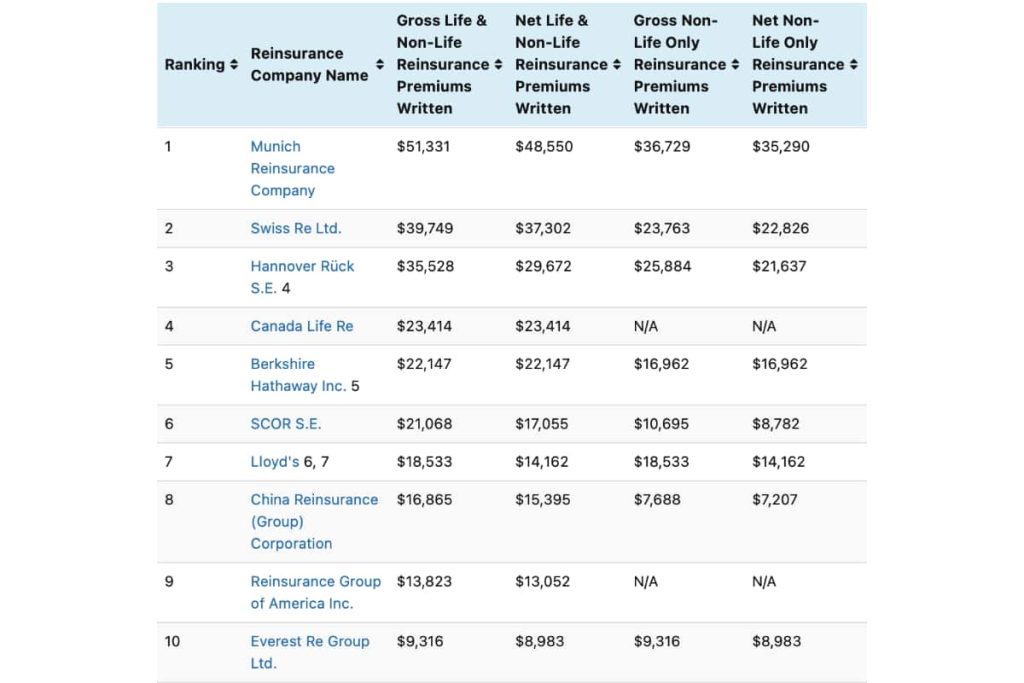
Task: Click the row for rank 4
Action: point(512,326)
